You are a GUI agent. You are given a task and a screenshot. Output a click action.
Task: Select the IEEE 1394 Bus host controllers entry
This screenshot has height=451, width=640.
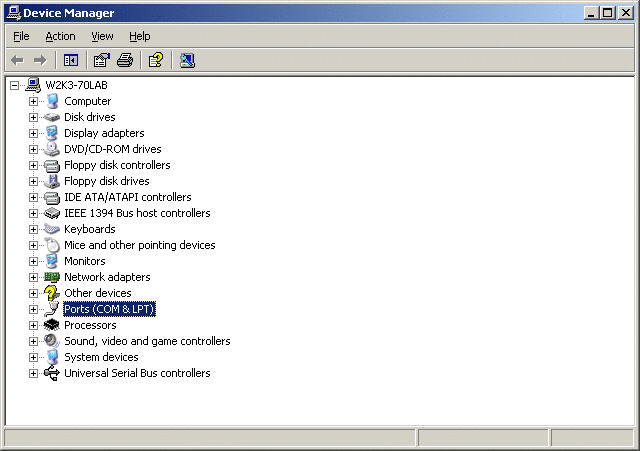(x=137, y=213)
